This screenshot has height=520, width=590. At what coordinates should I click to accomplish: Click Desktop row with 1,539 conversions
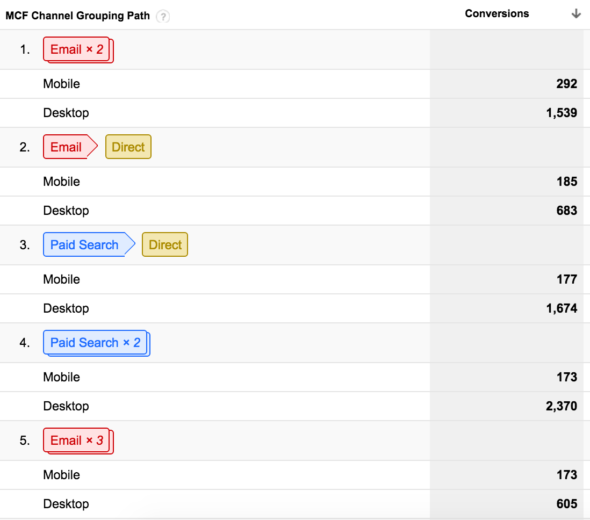pos(295,113)
